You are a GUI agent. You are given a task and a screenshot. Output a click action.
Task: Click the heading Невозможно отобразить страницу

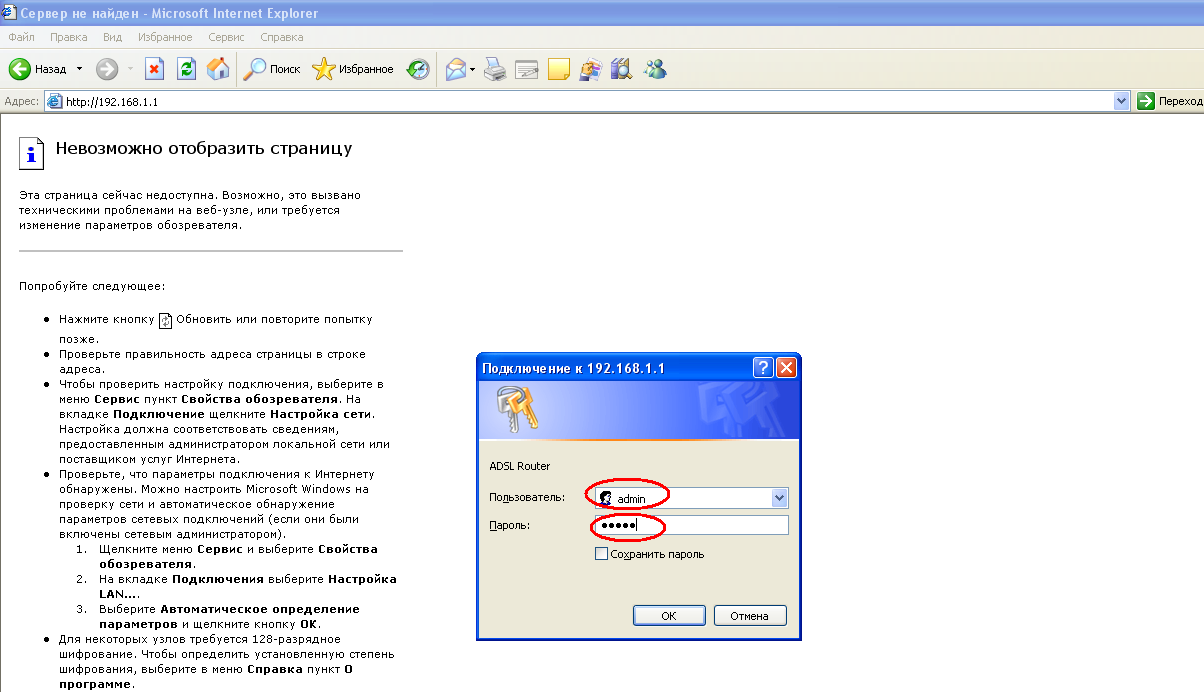point(204,149)
